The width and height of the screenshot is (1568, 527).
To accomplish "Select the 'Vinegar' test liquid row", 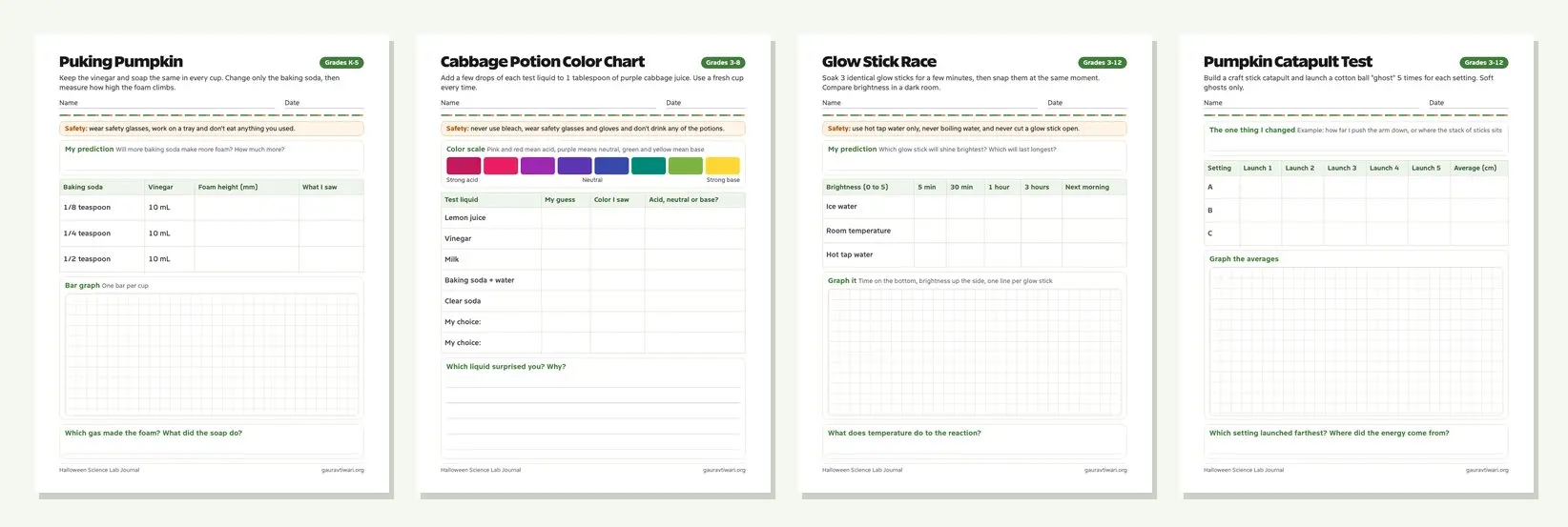I will (x=593, y=239).
